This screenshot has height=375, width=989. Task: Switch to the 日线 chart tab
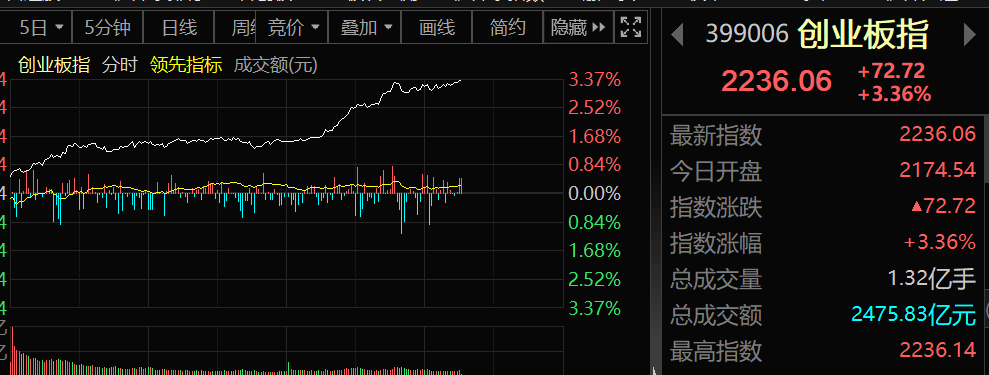click(x=179, y=28)
